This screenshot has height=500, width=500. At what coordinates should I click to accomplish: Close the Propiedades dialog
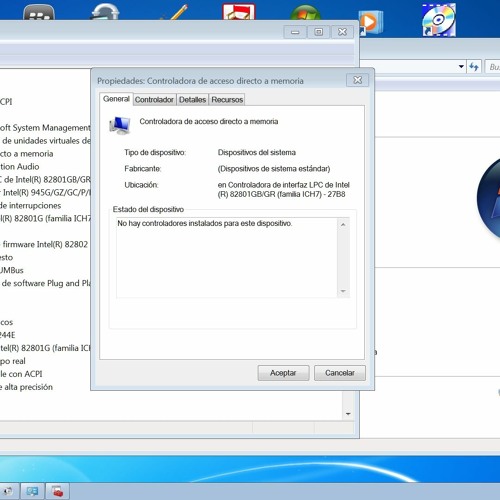click(357, 80)
